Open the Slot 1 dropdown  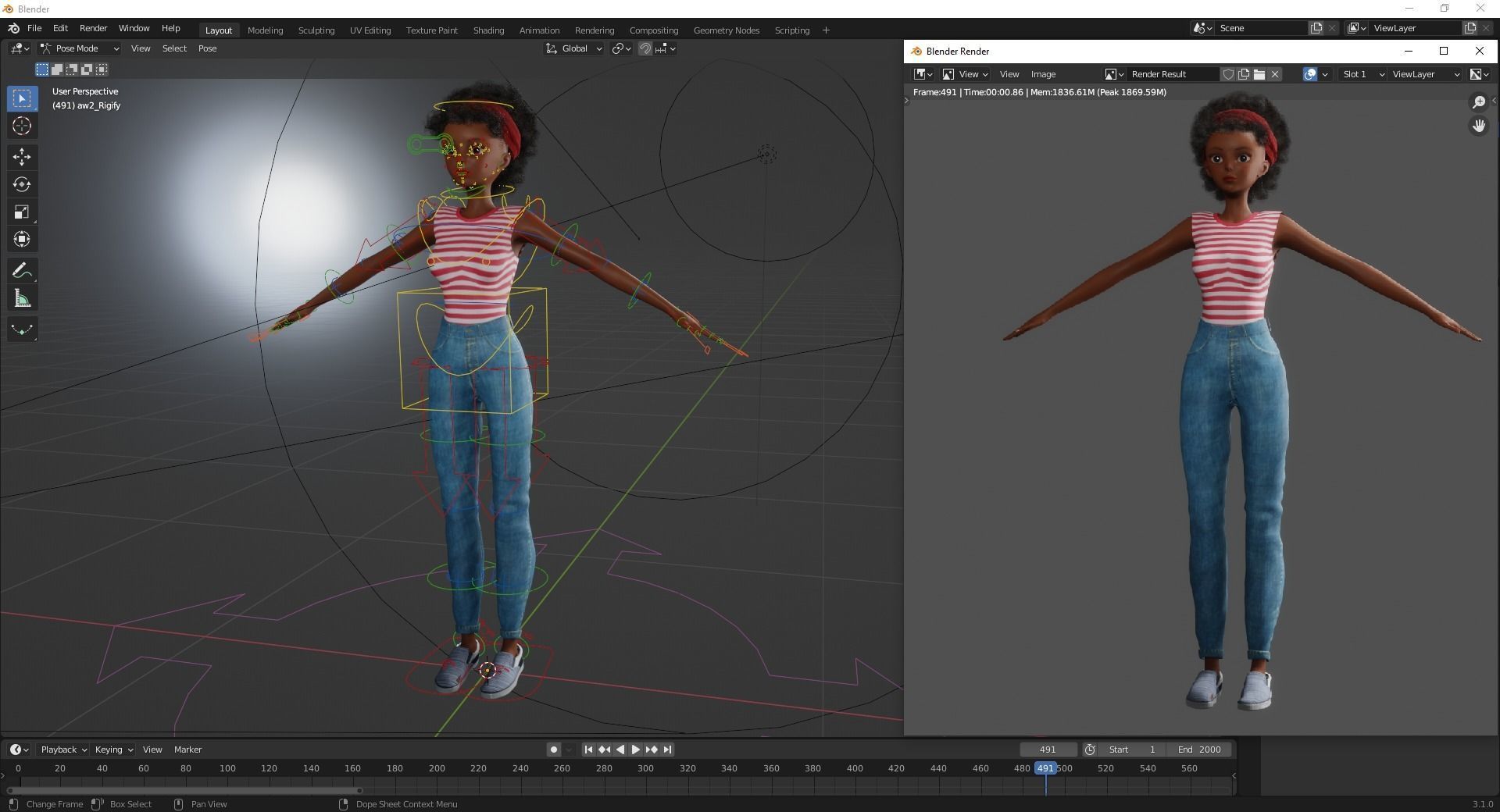[x=1362, y=74]
